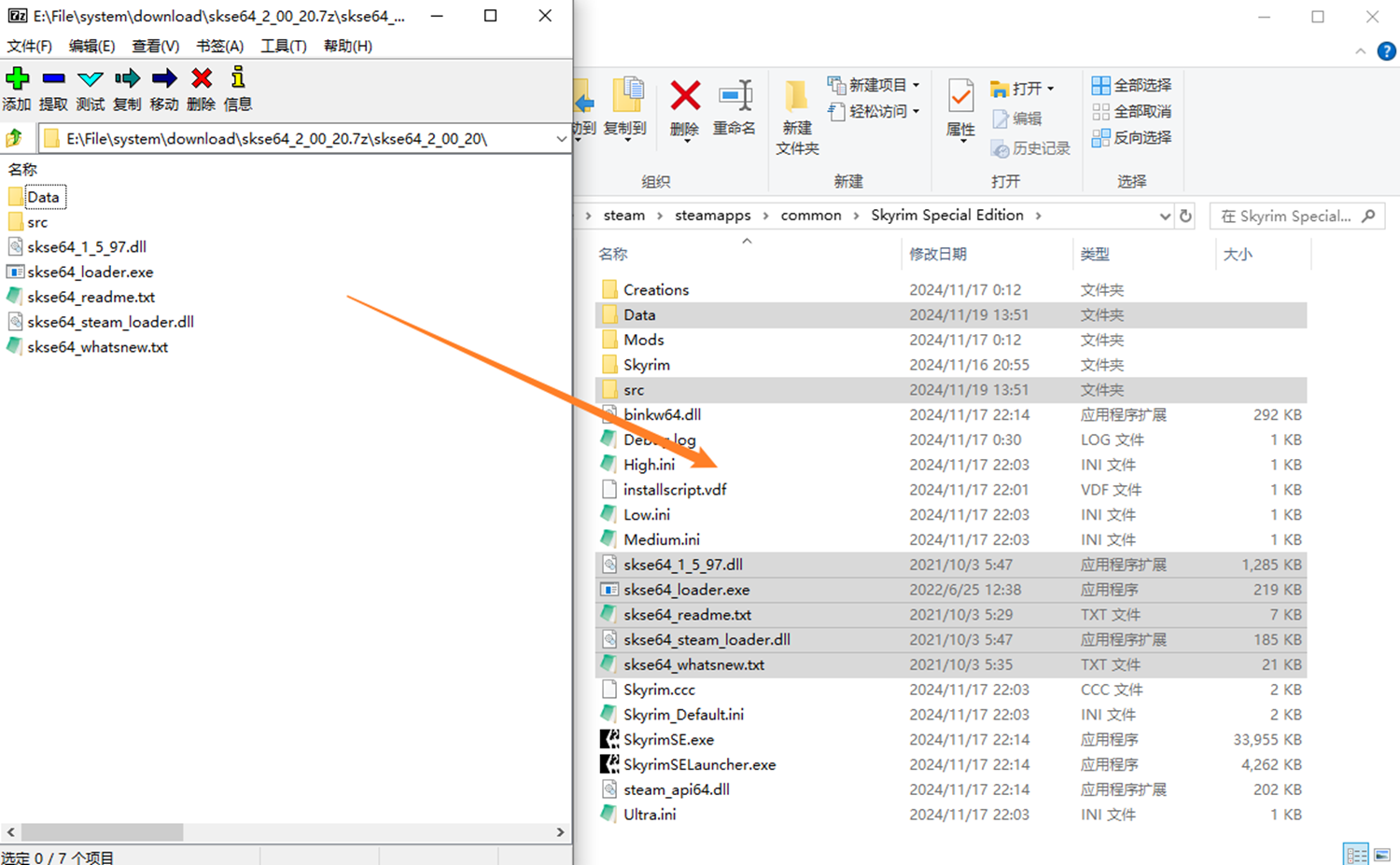The width and height of the screenshot is (1400, 865).
Task: Click the 名称 column header in 7-Zip
Action: point(23,169)
